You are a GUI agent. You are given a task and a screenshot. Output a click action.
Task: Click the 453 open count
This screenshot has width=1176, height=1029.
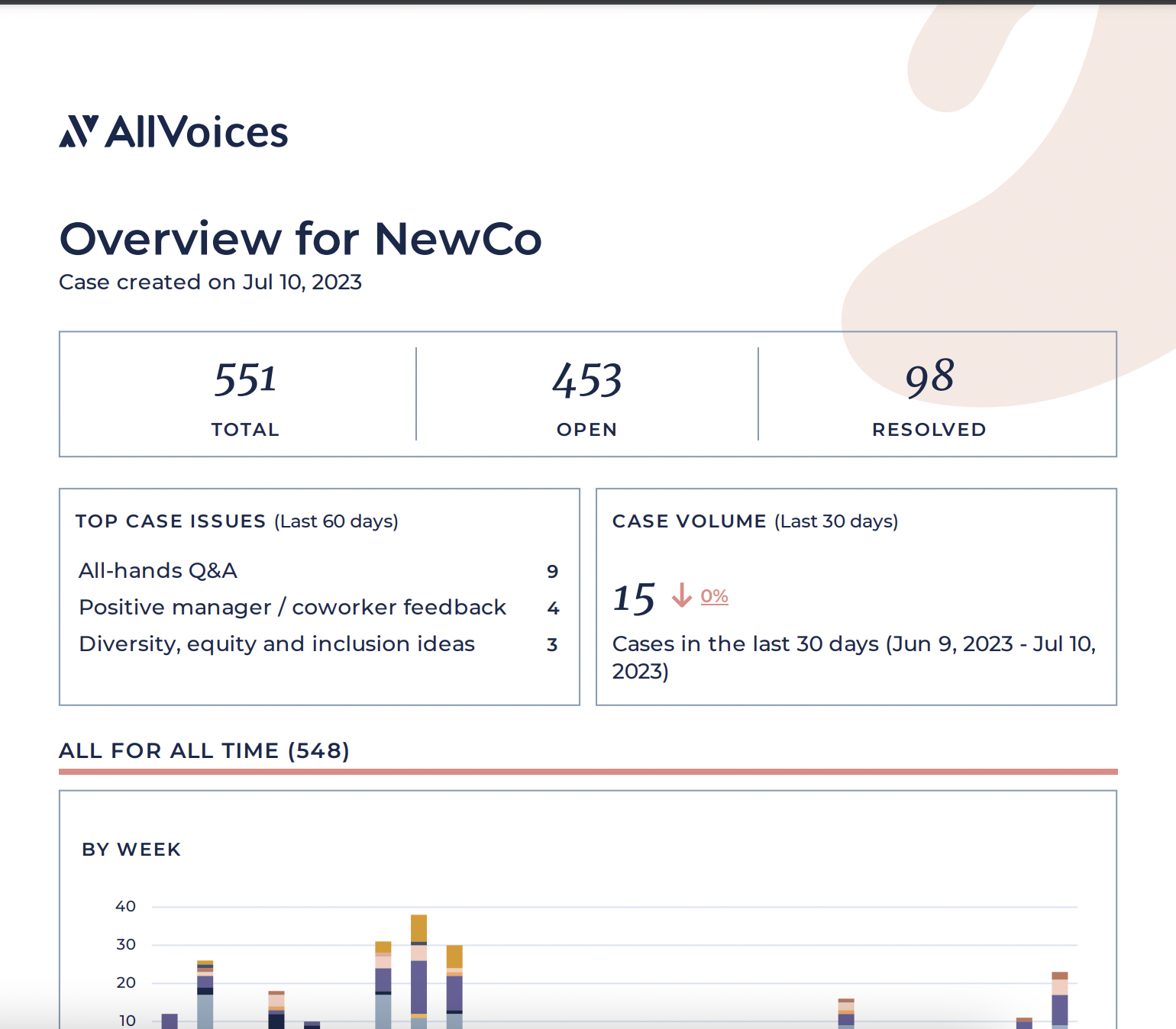click(x=586, y=380)
